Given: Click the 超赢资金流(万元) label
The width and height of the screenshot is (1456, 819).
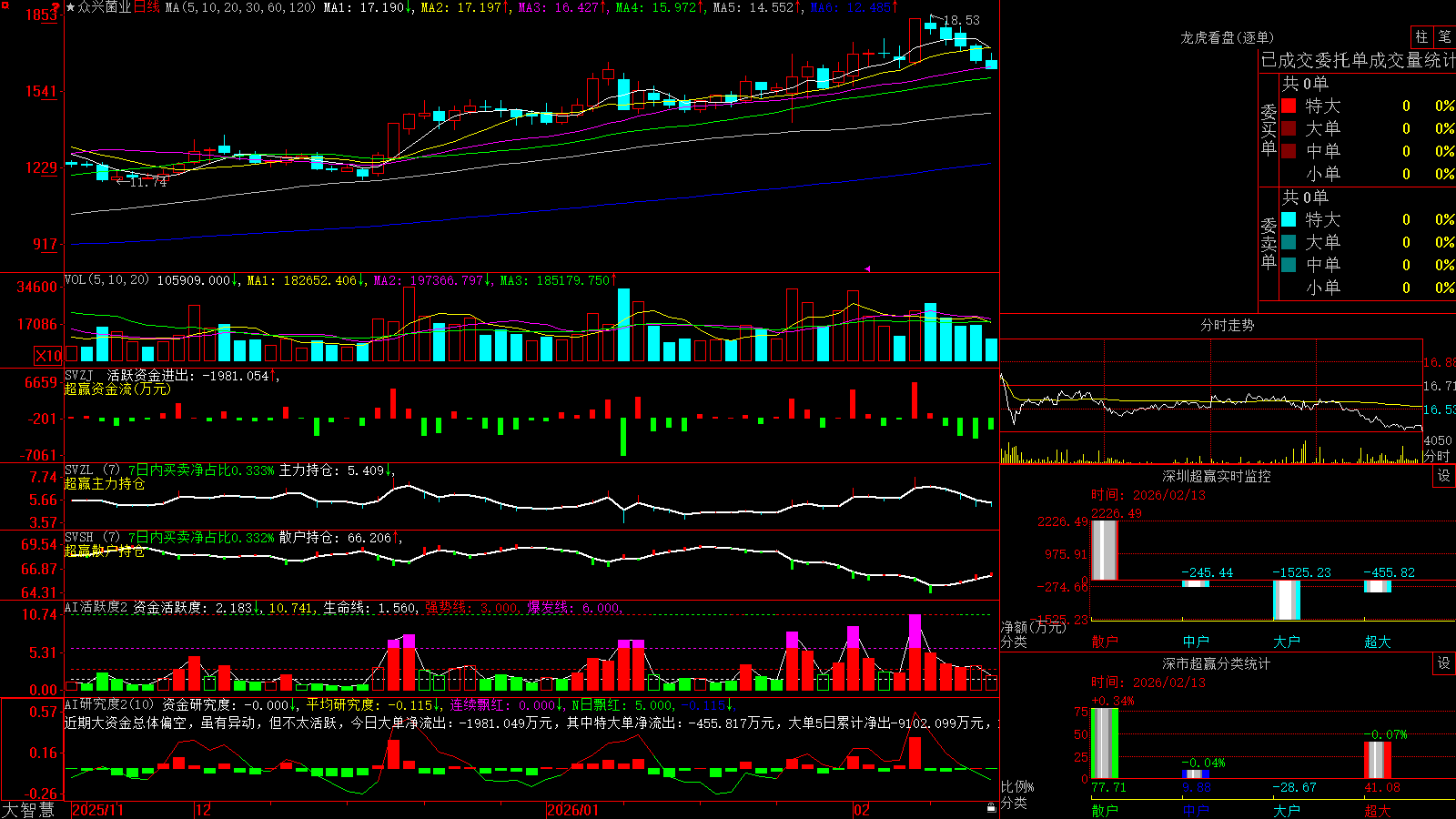Looking at the screenshot, I should tap(117, 389).
